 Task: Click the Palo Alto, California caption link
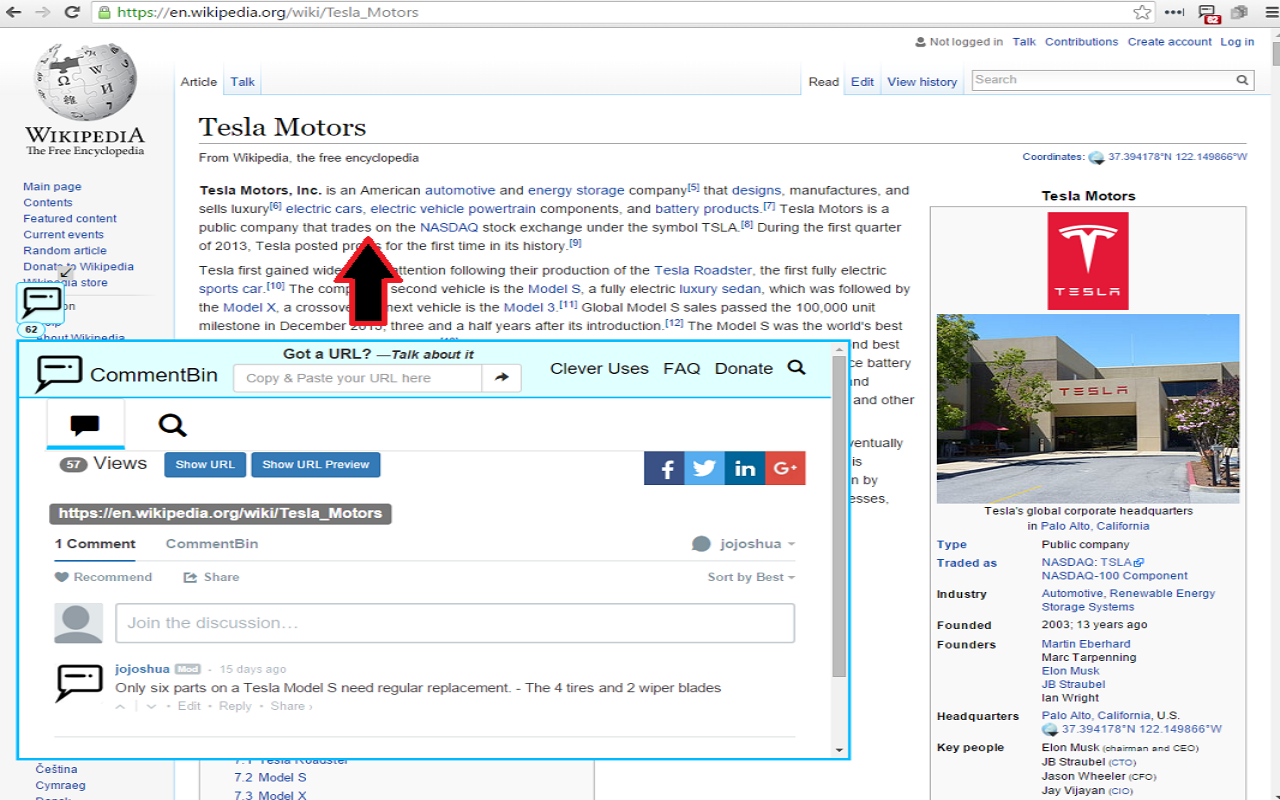pyautogui.click(x=1095, y=526)
